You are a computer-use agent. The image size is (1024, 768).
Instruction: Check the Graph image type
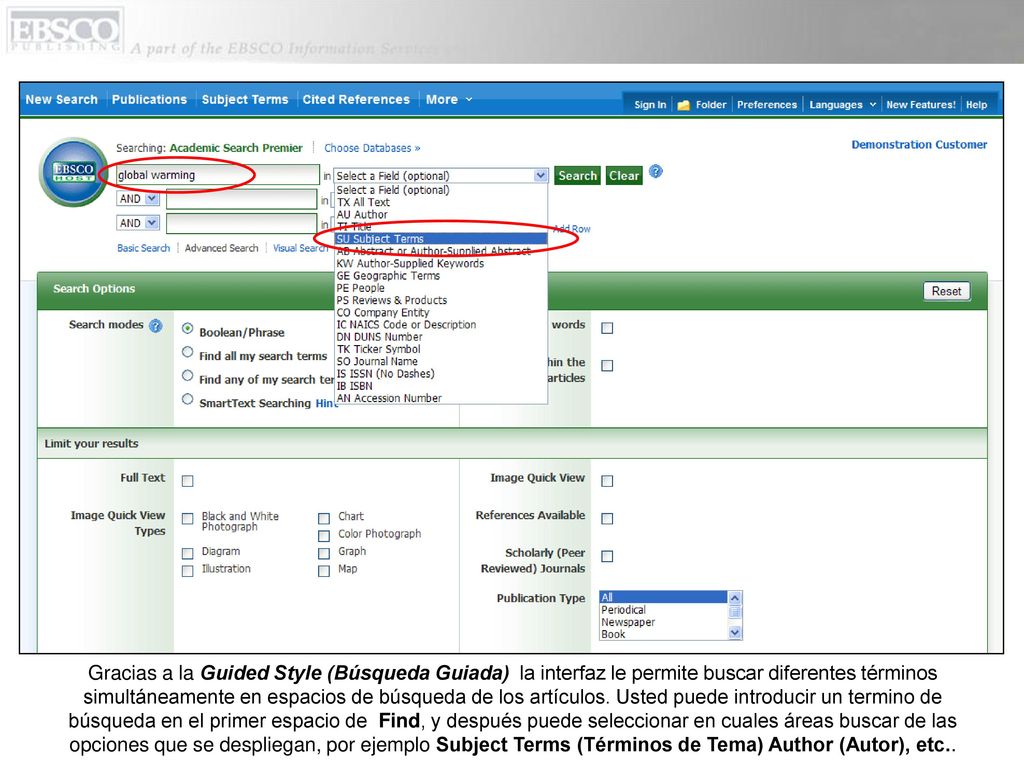click(324, 554)
